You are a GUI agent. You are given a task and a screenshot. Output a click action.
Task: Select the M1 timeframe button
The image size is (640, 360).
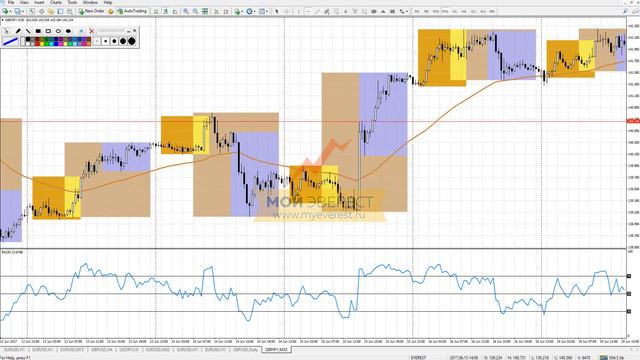417,11
